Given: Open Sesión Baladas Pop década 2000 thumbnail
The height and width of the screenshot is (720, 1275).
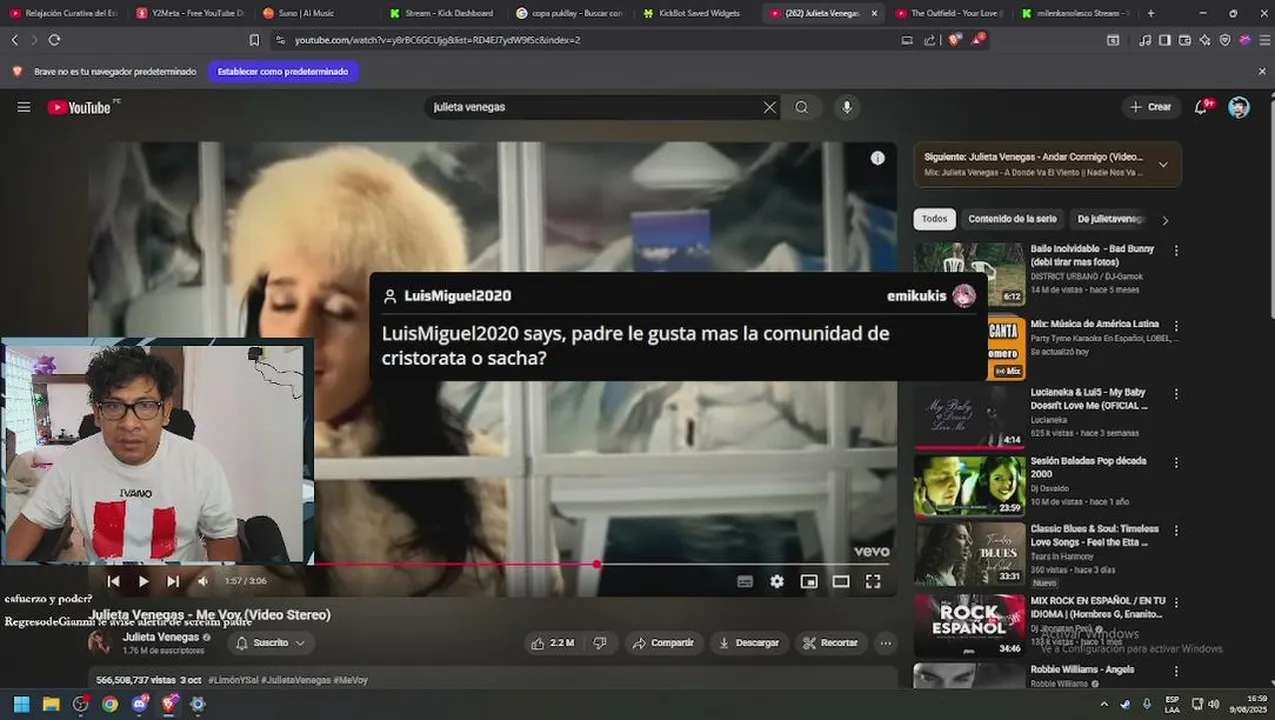Looking at the screenshot, I should (x=969, y=485).
